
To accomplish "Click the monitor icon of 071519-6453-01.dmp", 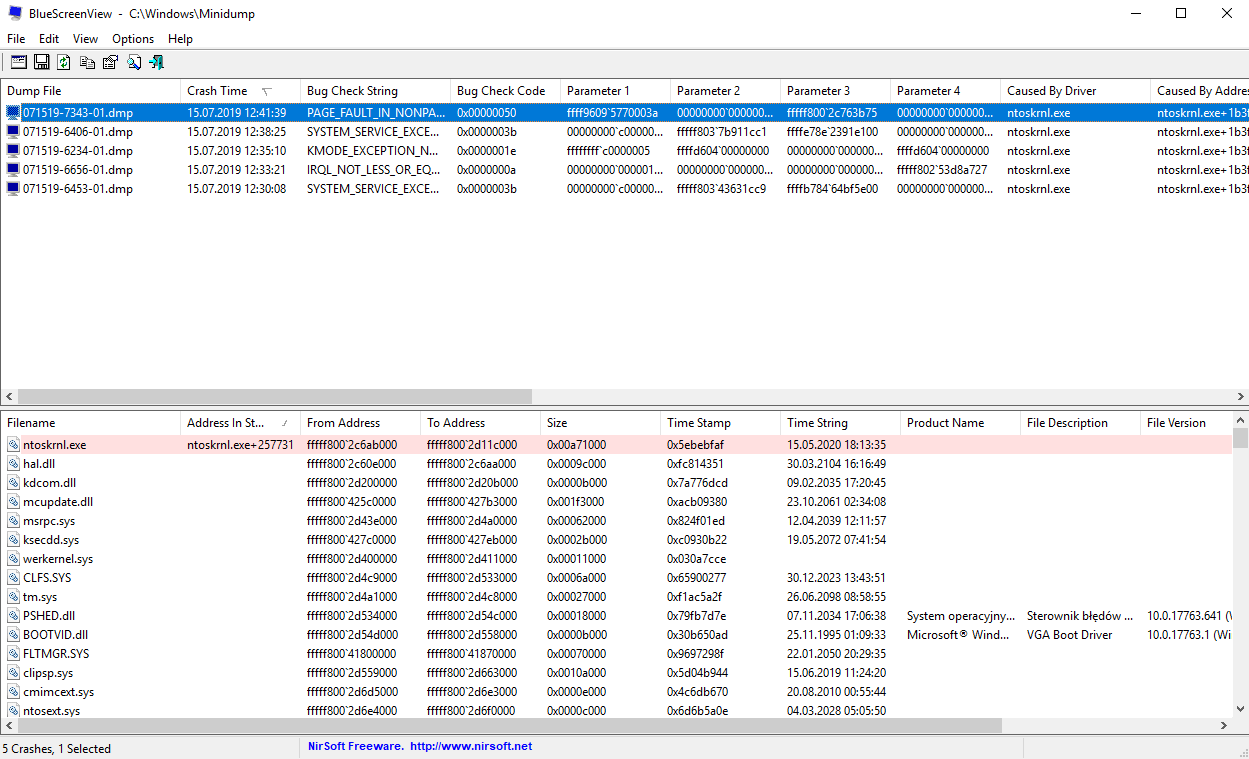I will (x=13, y=189).
